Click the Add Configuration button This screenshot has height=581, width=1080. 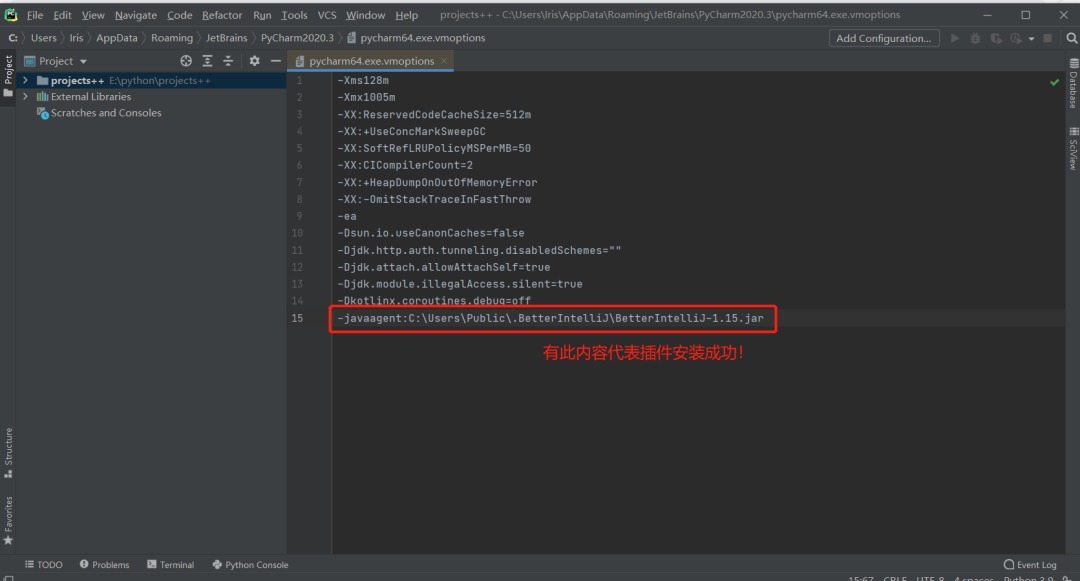coord(884,38)
